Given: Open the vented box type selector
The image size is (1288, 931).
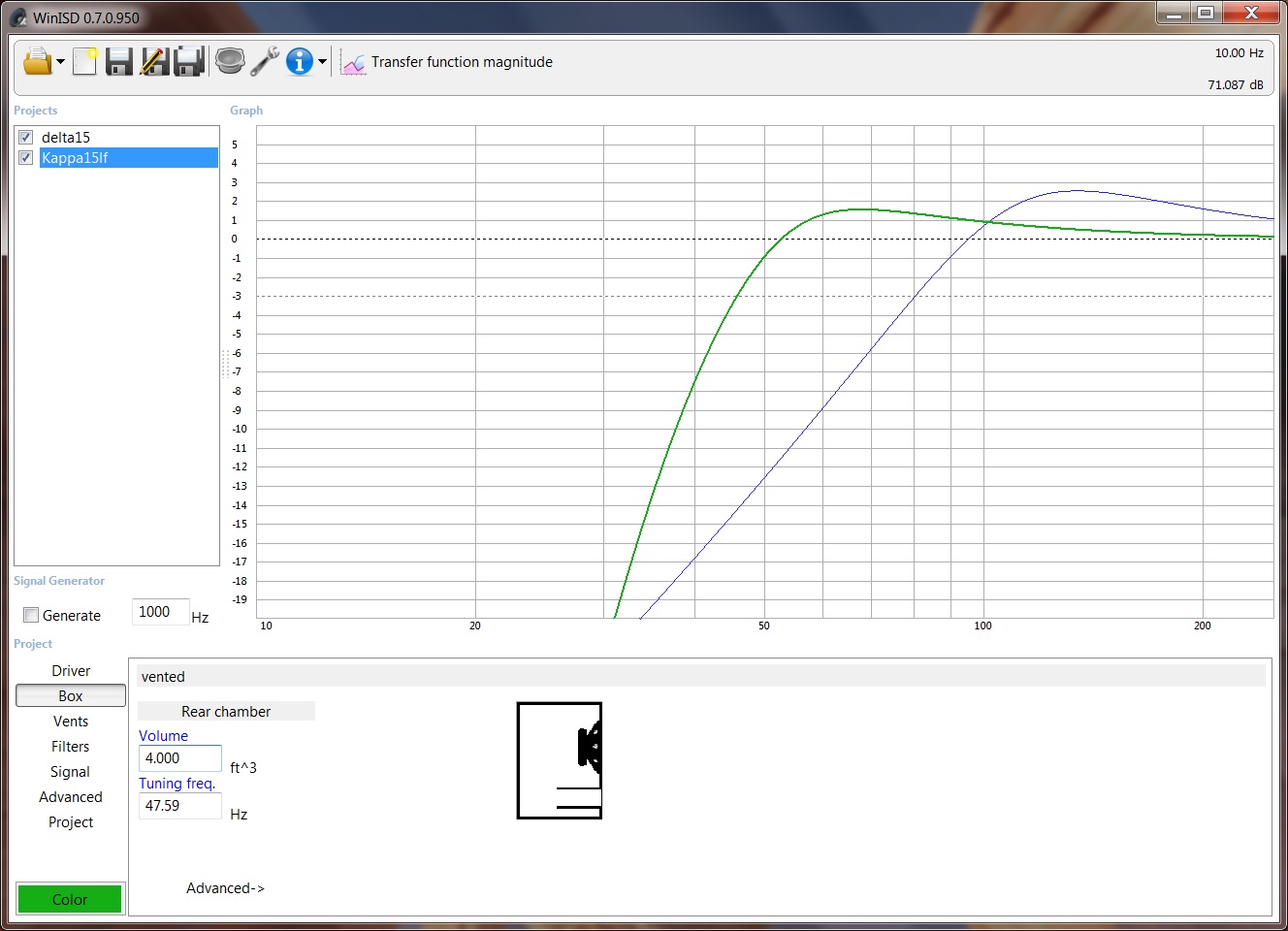Looking at the screenshot, I should coord(701,677).
